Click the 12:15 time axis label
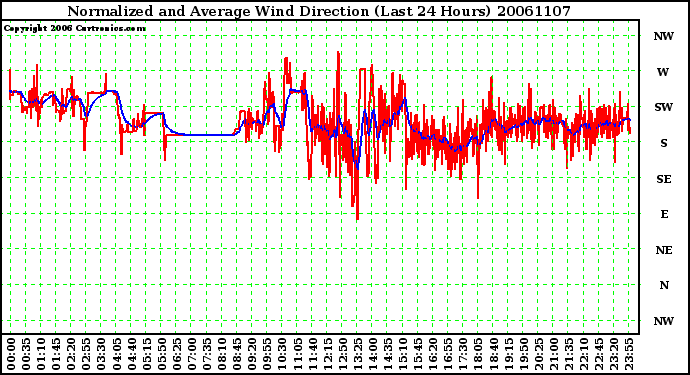Viewport: 690px width, 375px height. tap(327, 354)
